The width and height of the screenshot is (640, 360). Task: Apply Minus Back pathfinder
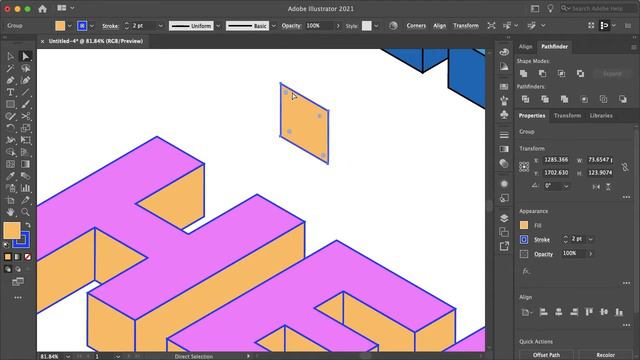point(623,99)
